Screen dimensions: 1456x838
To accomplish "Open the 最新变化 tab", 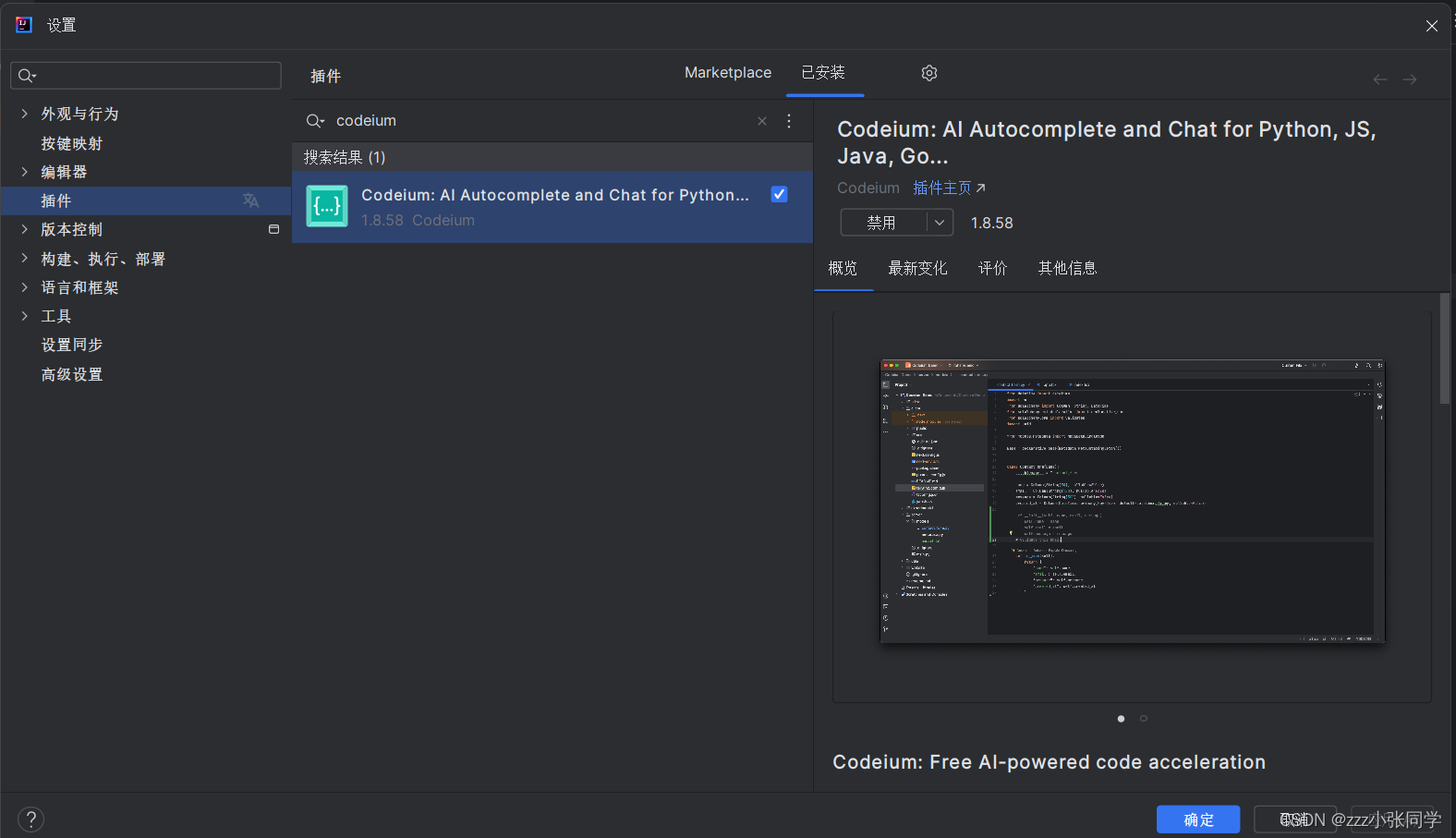I will (x=917, y=268).
